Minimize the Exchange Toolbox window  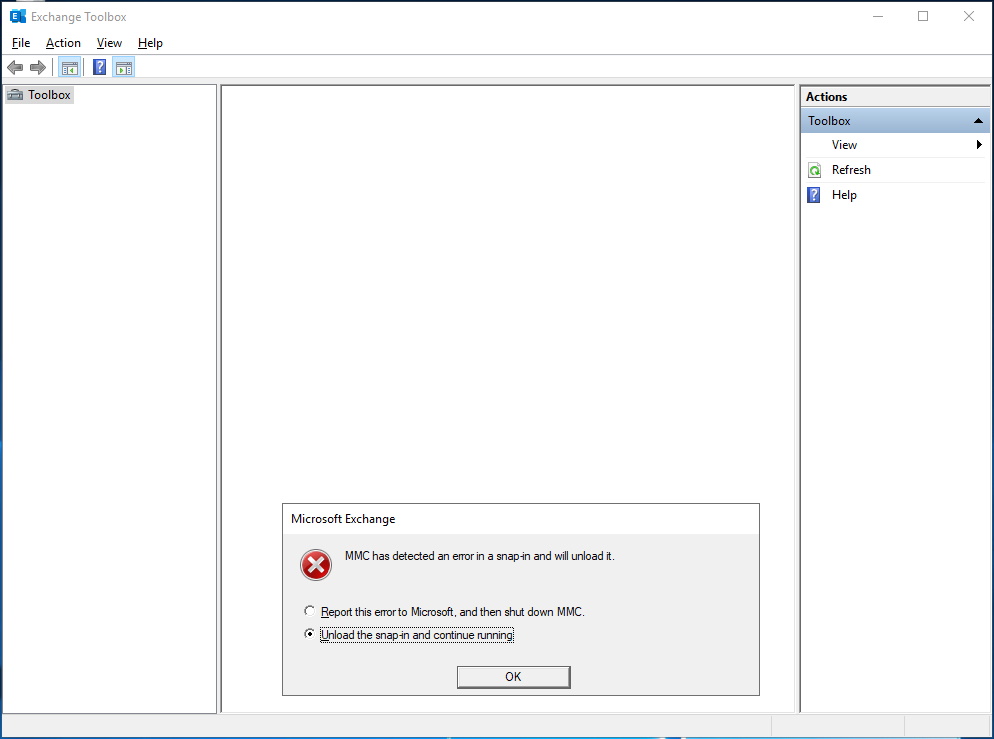878,16
